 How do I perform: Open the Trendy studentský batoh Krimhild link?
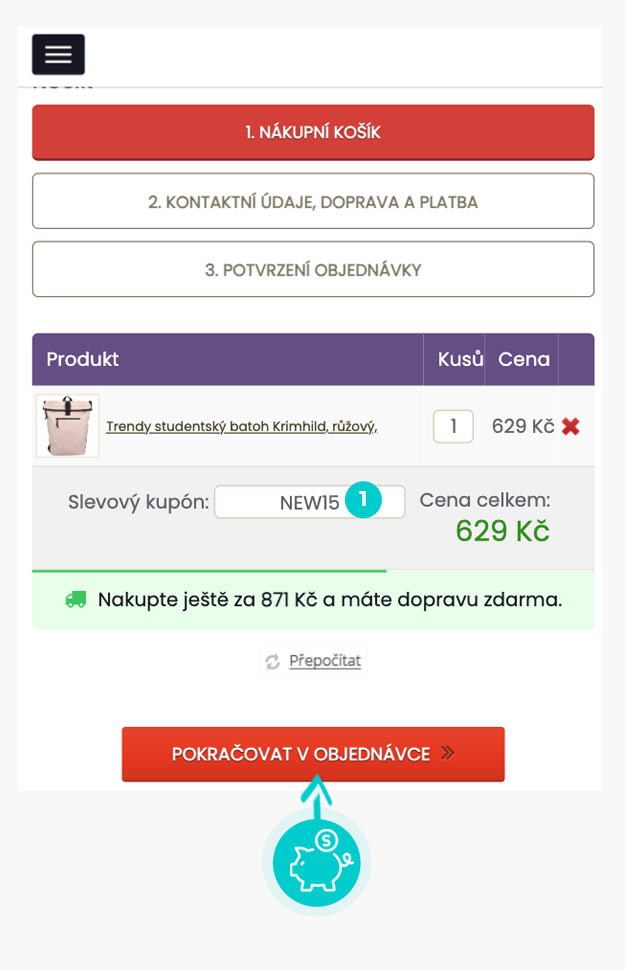(x=241, y=426)
